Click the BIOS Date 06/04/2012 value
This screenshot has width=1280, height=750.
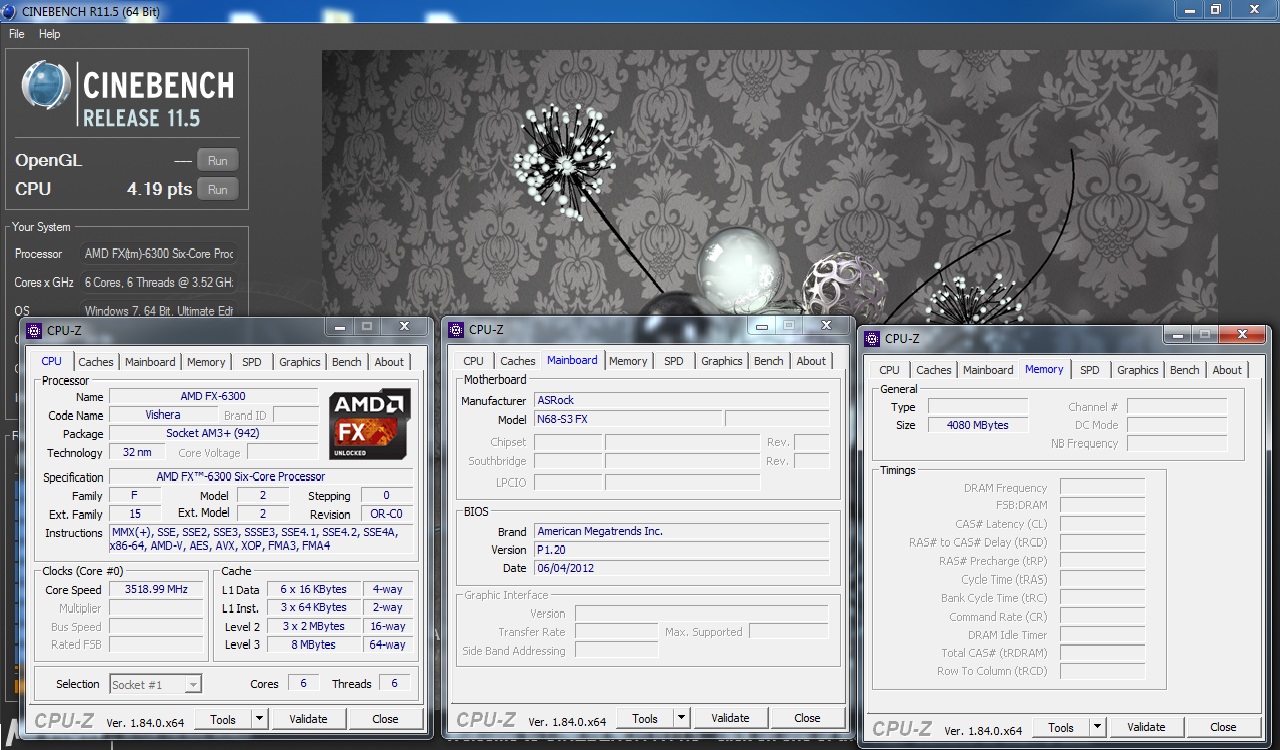click(x=681, y=568)
